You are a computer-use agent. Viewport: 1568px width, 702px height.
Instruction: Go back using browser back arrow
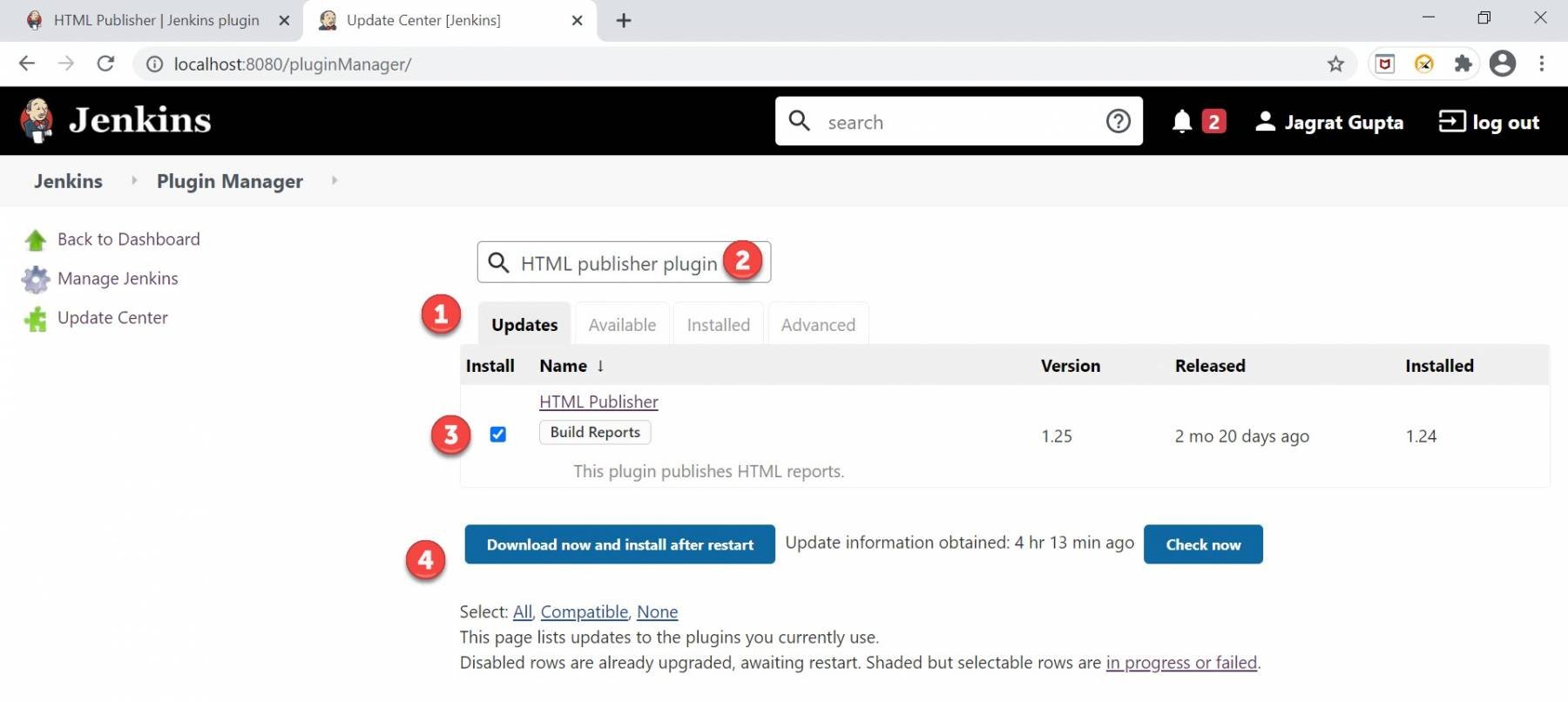27,64
